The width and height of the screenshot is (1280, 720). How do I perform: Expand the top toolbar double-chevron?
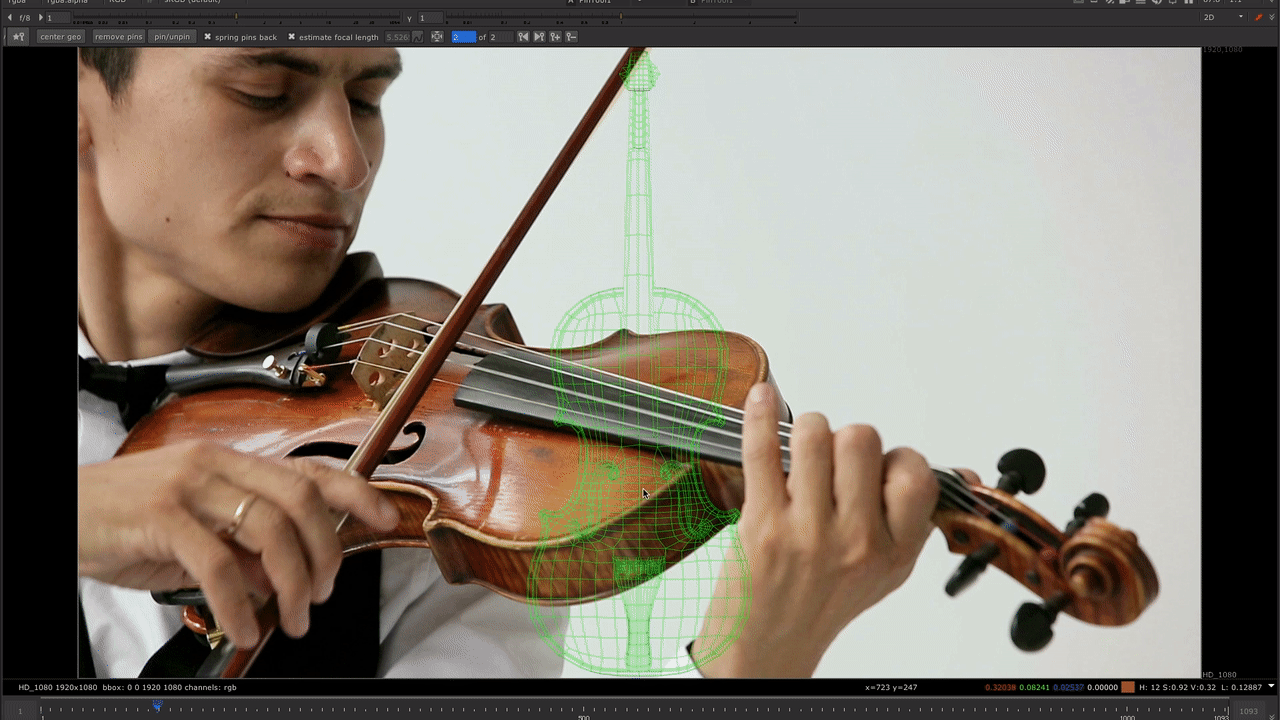[x=1273, y=18]
